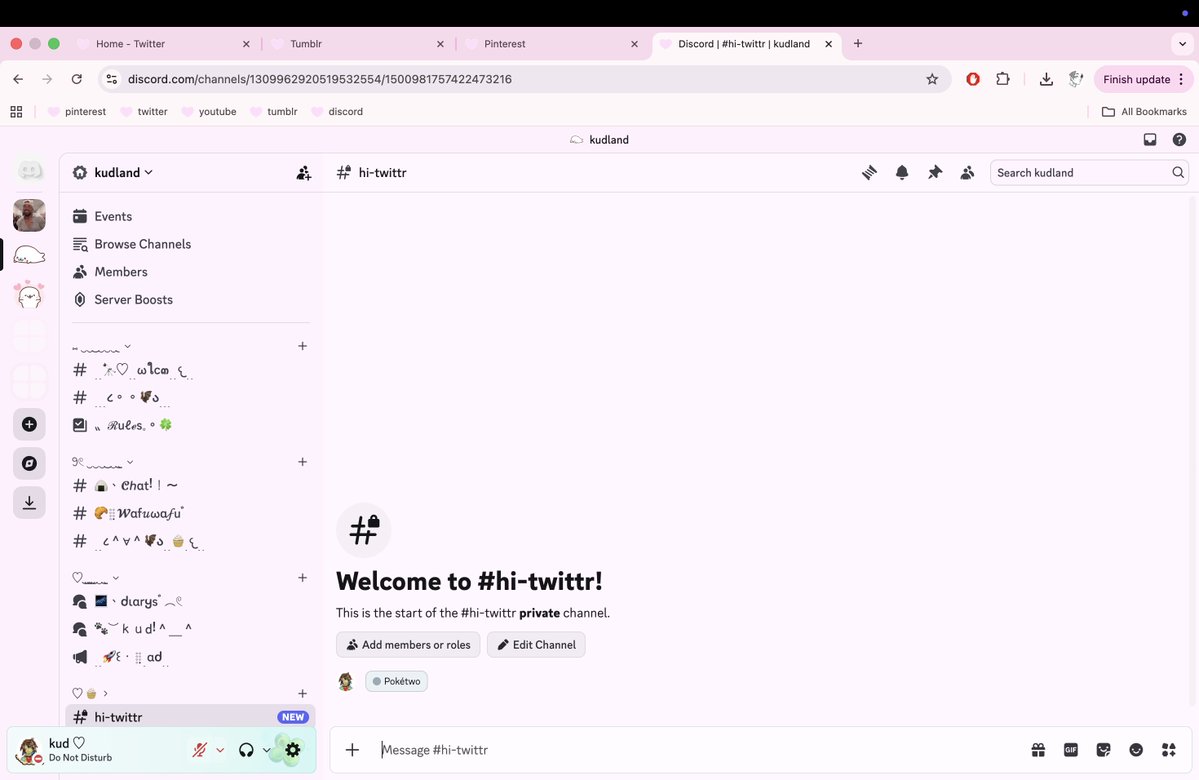The width and height of the screenshot is (1199, 780).
Task: Click the Edit Channel button
Action: tap(536, 645)
